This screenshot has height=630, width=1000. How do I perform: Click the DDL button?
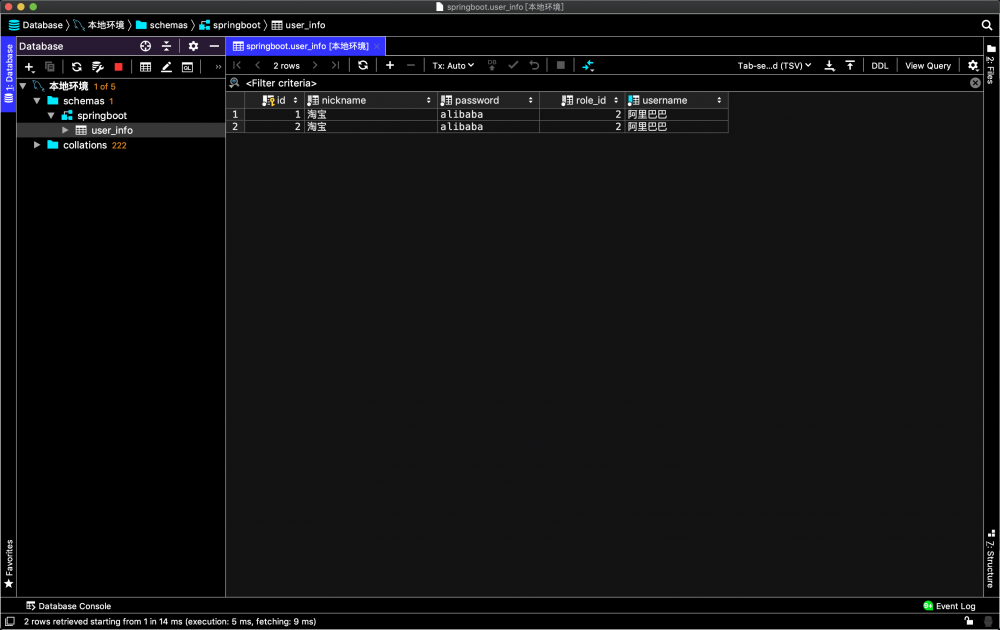879,66
